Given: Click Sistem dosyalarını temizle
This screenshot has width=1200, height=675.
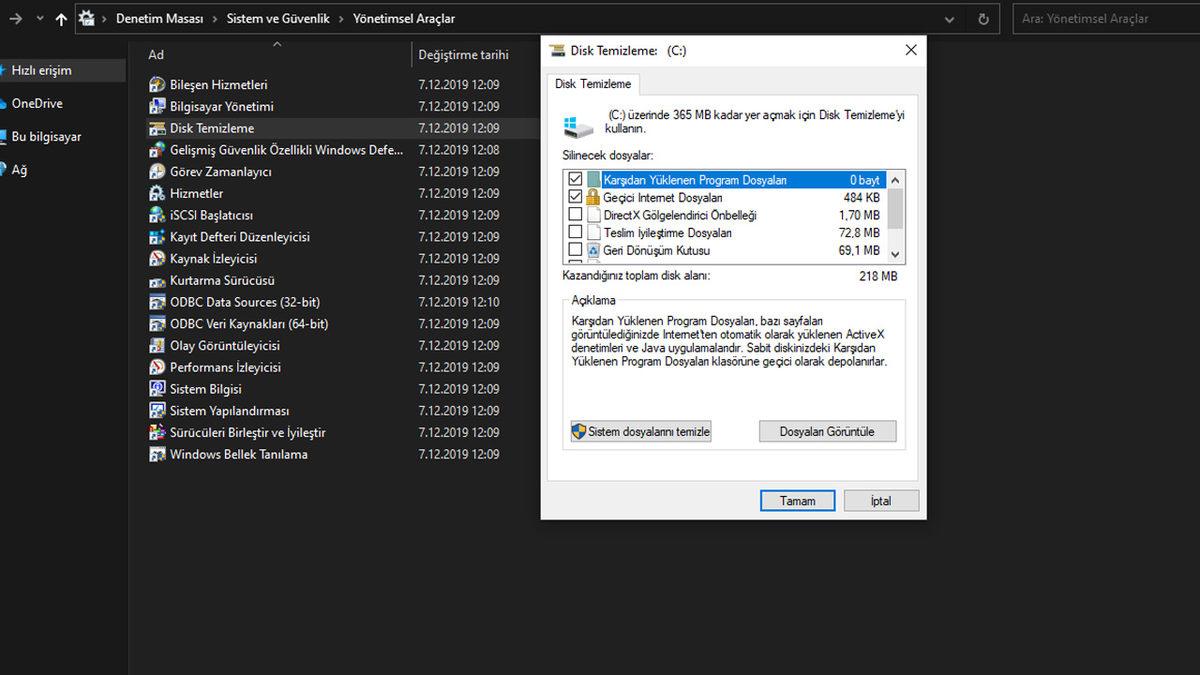Looking at the screenshot, I should coord(640,431).
